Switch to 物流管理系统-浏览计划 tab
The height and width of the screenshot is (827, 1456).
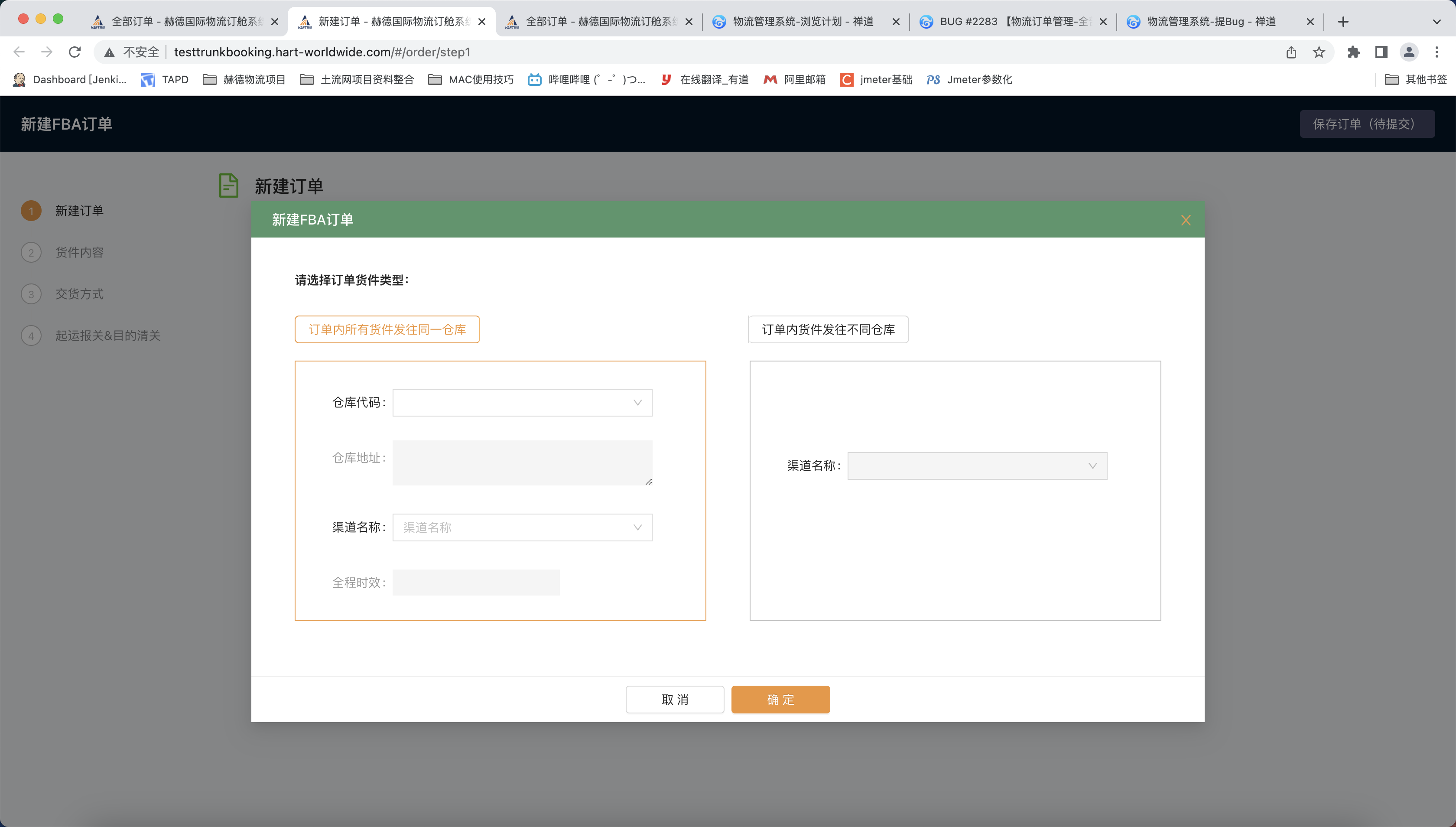click(x=803, y=22)
